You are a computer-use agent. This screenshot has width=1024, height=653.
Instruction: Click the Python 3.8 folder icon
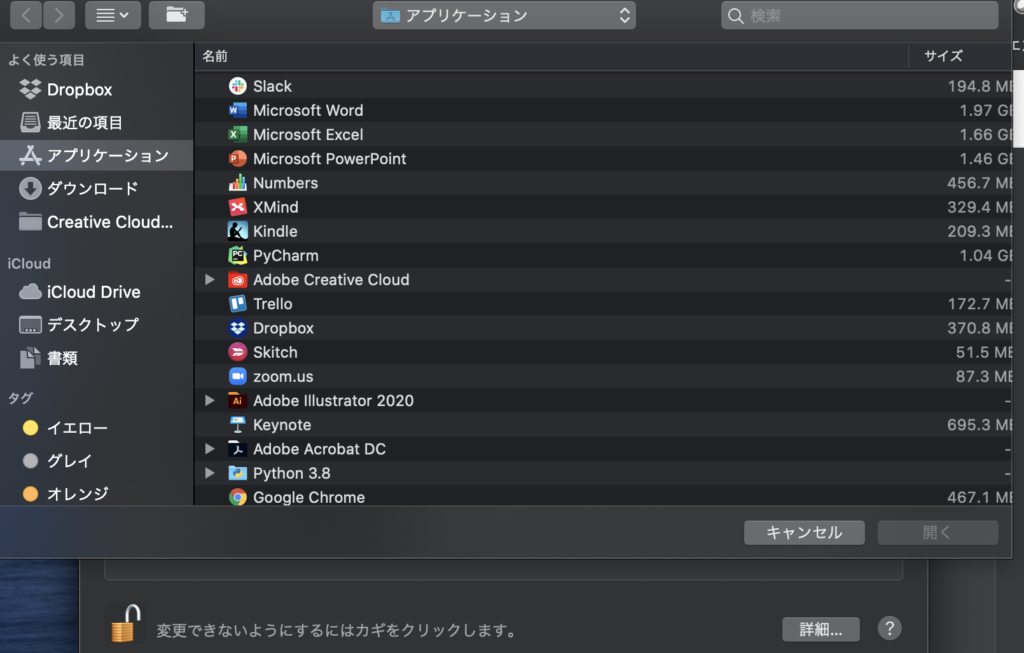click(237, 473)
